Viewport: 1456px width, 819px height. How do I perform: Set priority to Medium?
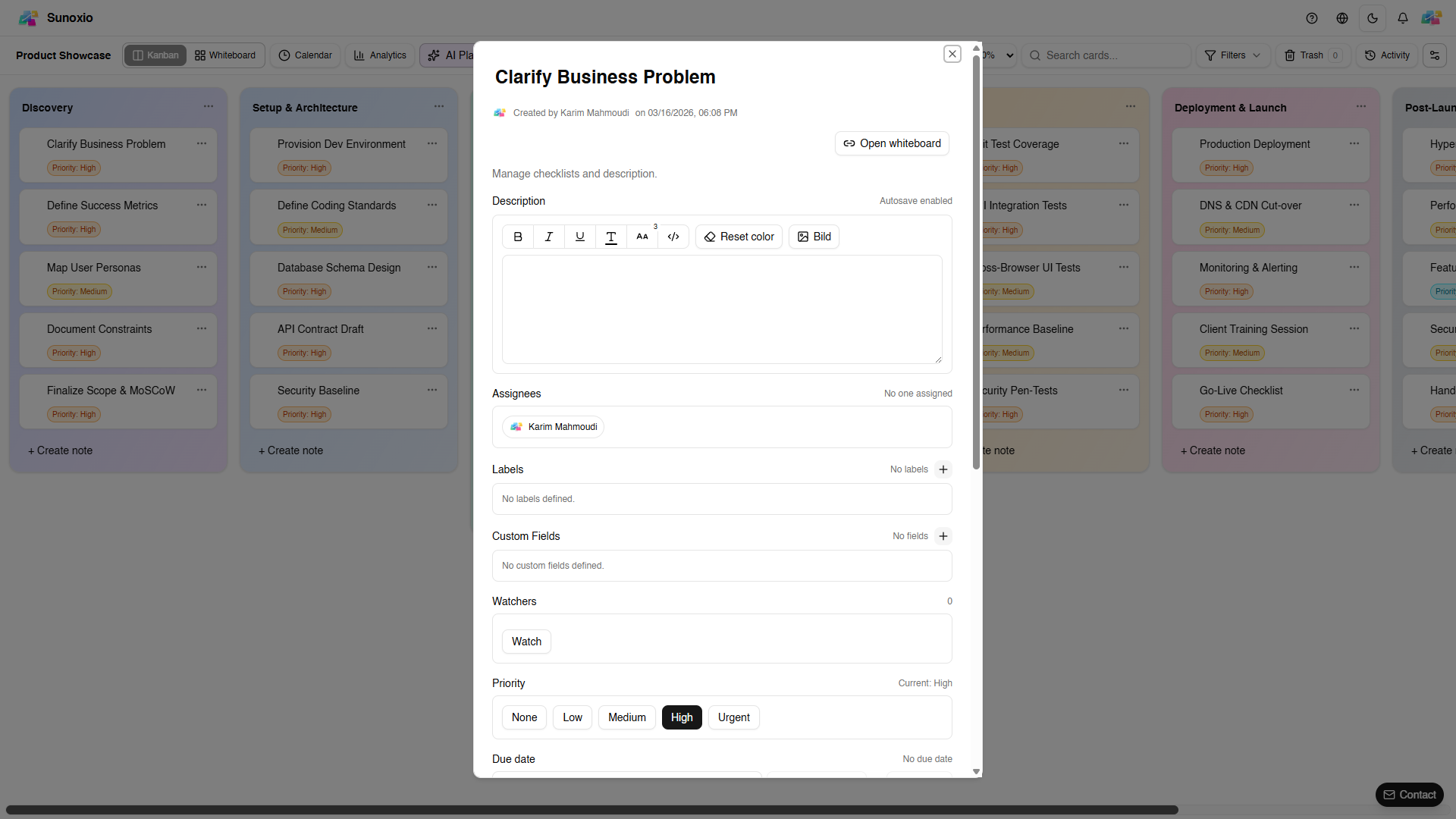click(x=626, y=717)
